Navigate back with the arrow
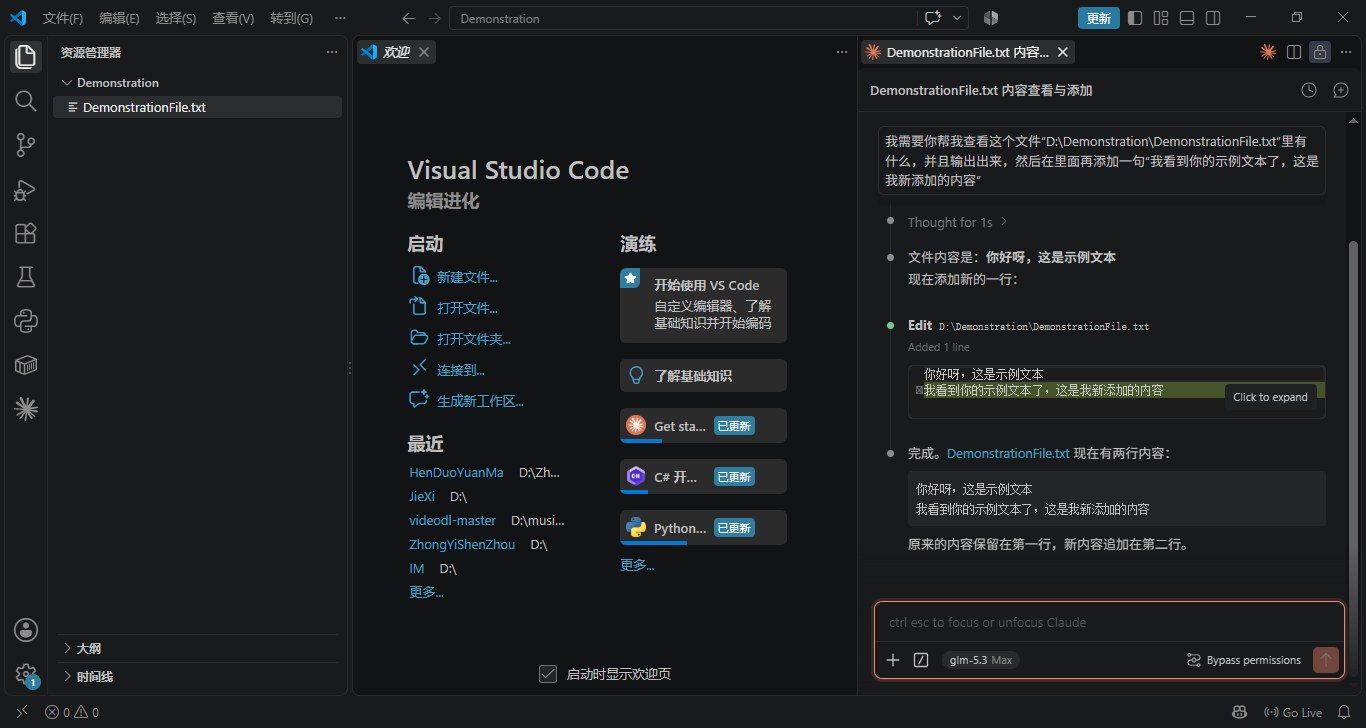This screenshot has height=728, width=1366. click(407, 18)
